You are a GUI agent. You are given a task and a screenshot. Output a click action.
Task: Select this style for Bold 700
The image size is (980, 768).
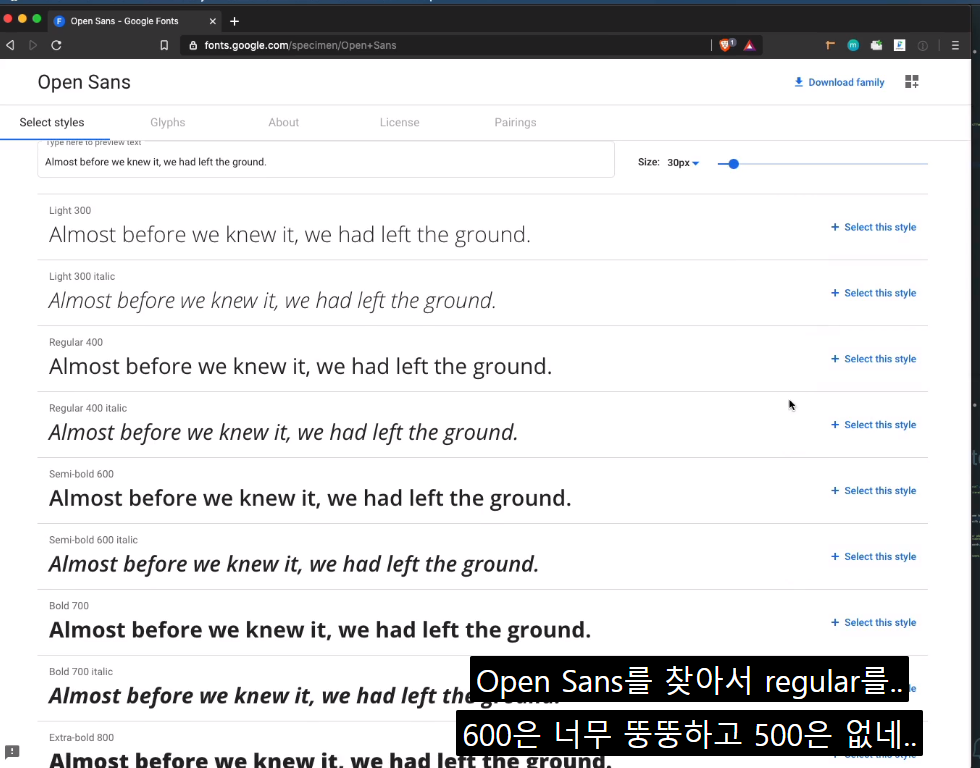873,622
